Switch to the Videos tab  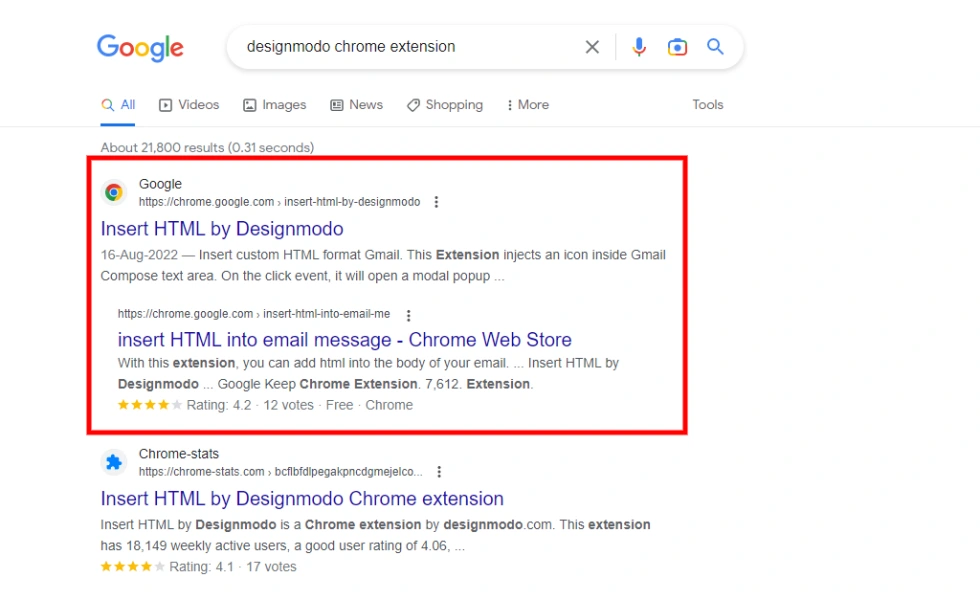pyautogui.click(x=189, y=105)
